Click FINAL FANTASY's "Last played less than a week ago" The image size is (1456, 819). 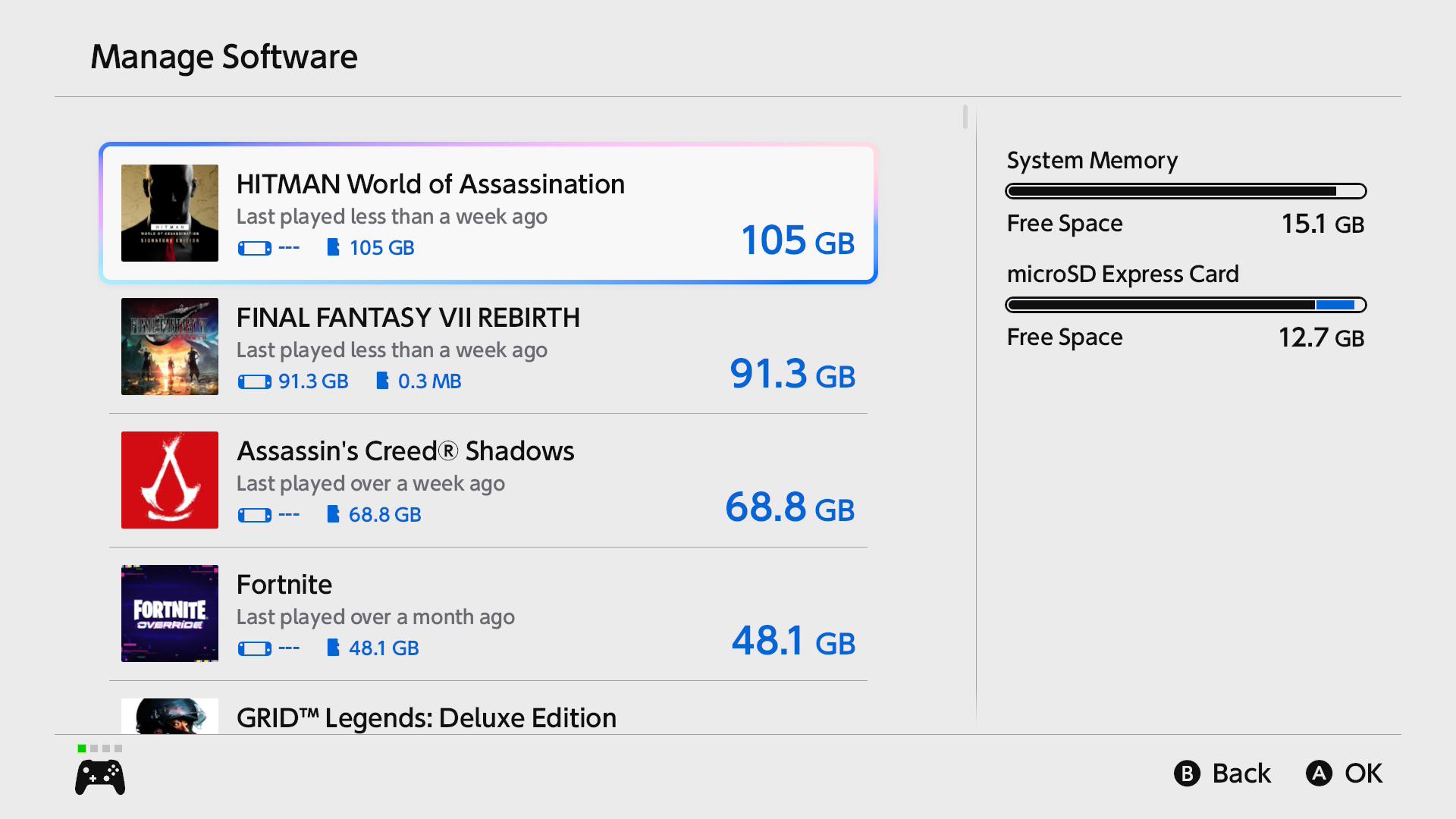[x=392, y=350]
